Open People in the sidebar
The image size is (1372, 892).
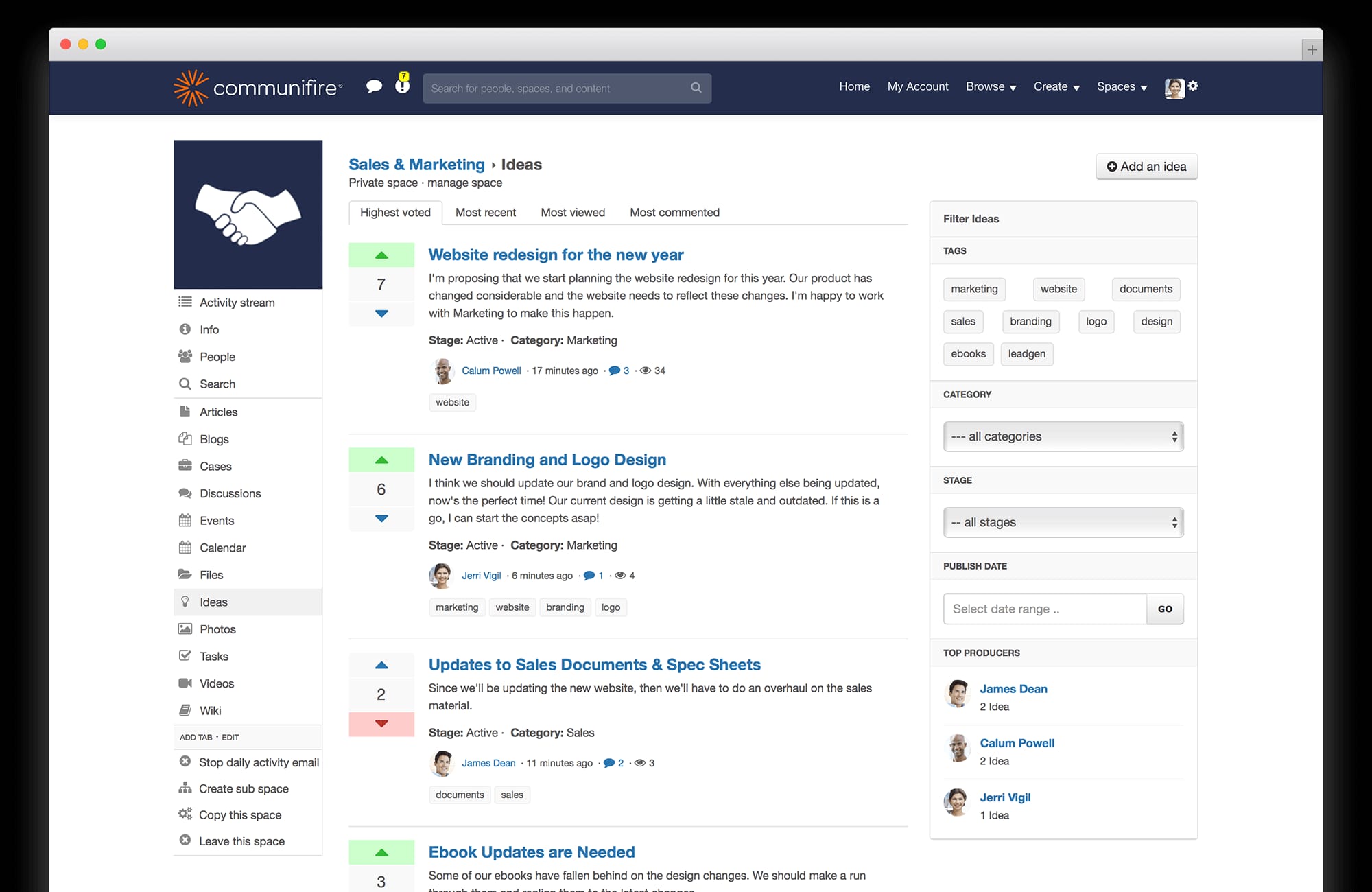click(248, 357)
